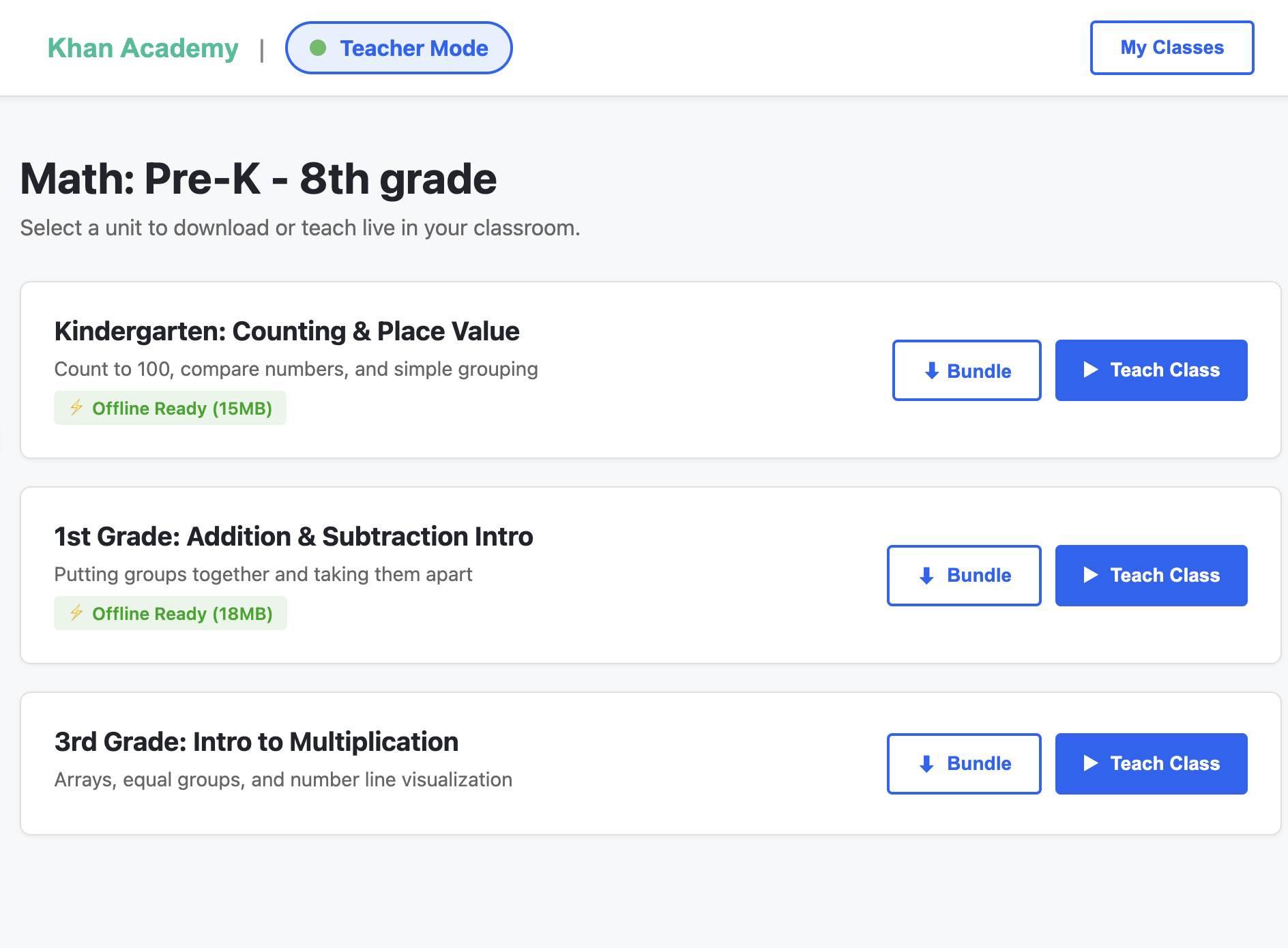Click the Math: Pre-K - 8th grade heading
1288x948 pixels.
pyautogui.click(x=259, y=179)
